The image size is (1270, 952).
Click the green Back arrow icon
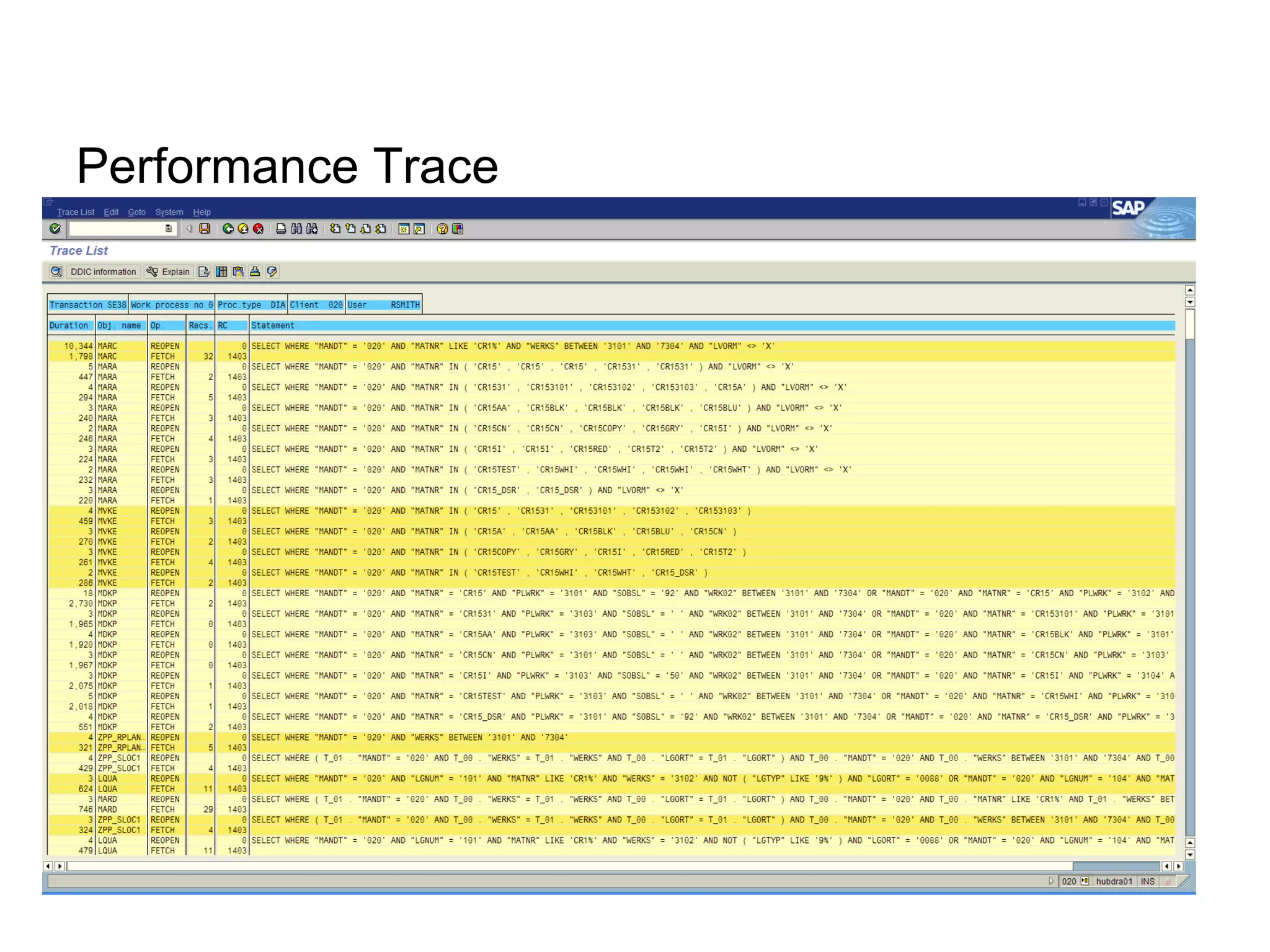(x=228, y=229)
